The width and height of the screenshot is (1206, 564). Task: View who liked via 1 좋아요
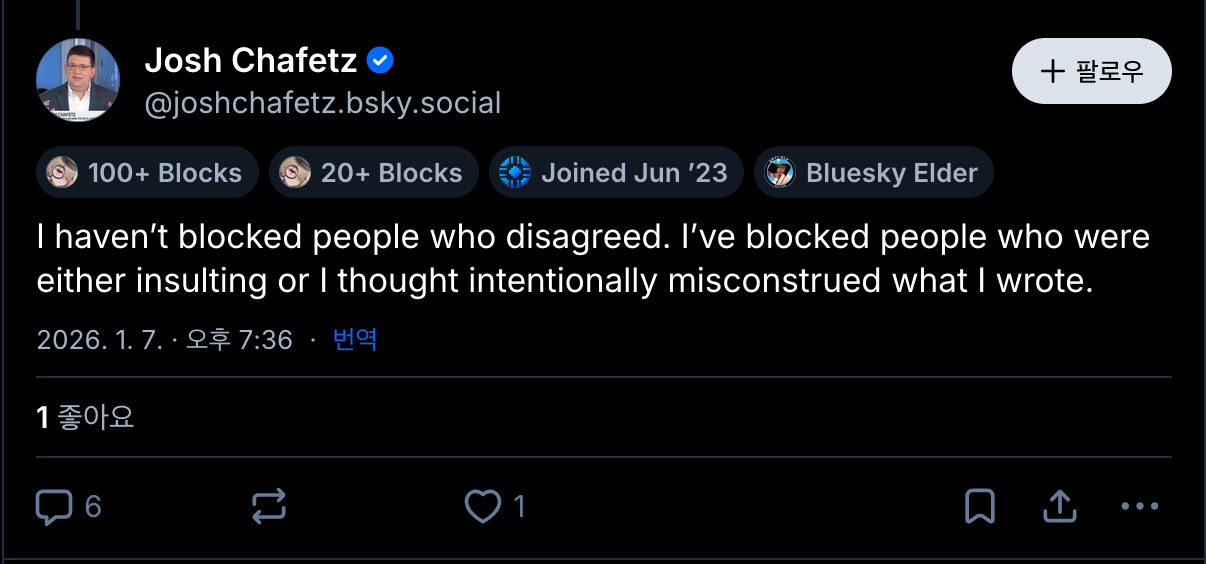tap(86, 417)
